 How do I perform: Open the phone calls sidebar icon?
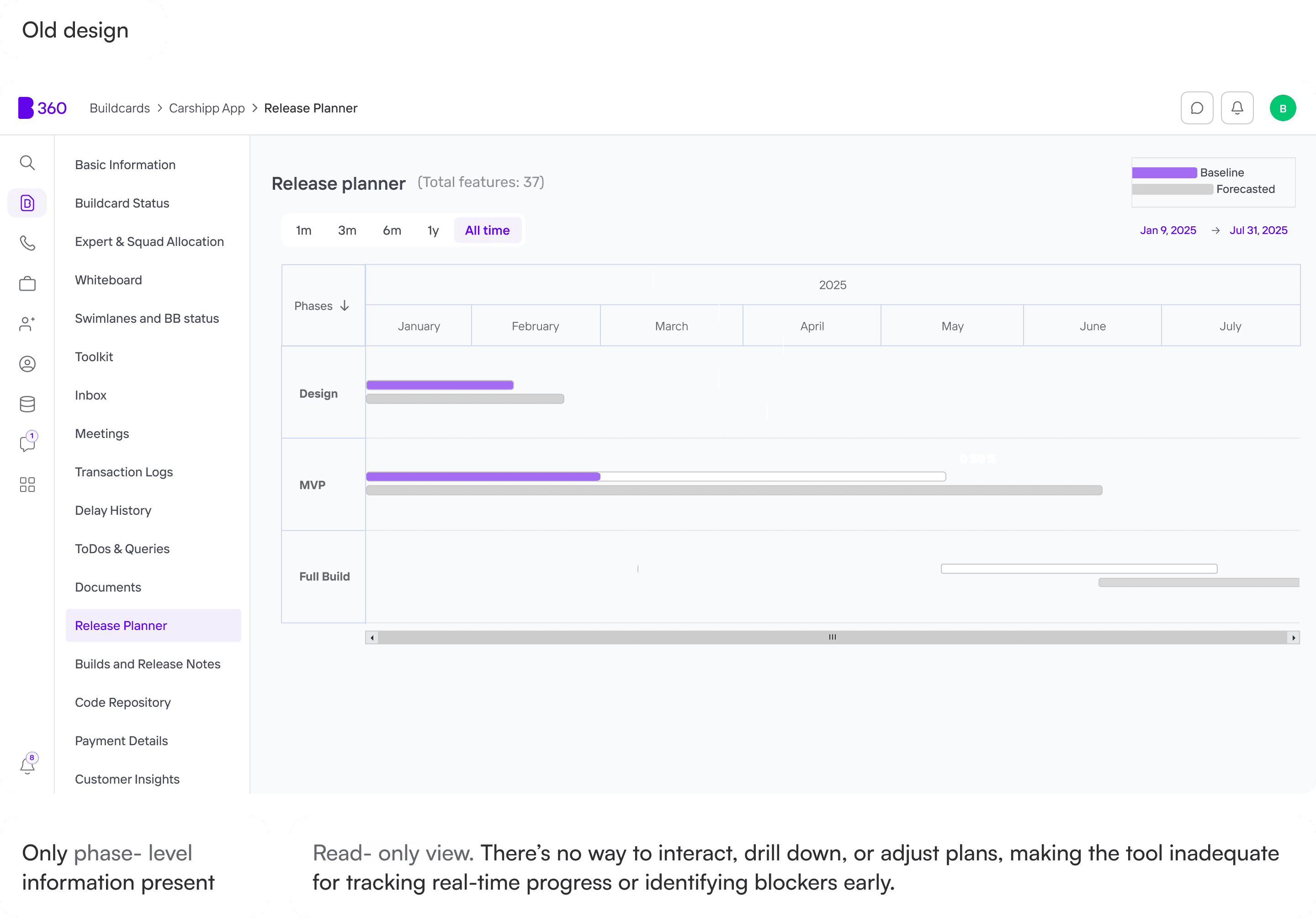coord(27,243)
